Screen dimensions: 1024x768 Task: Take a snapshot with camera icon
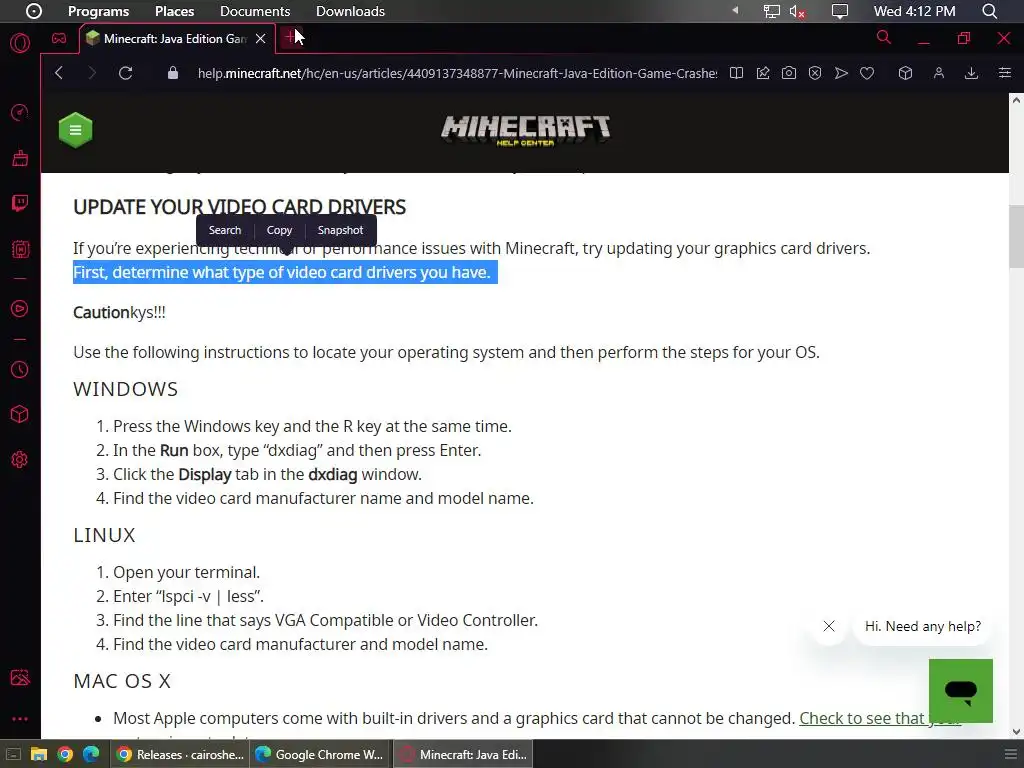tap(789, 73)
